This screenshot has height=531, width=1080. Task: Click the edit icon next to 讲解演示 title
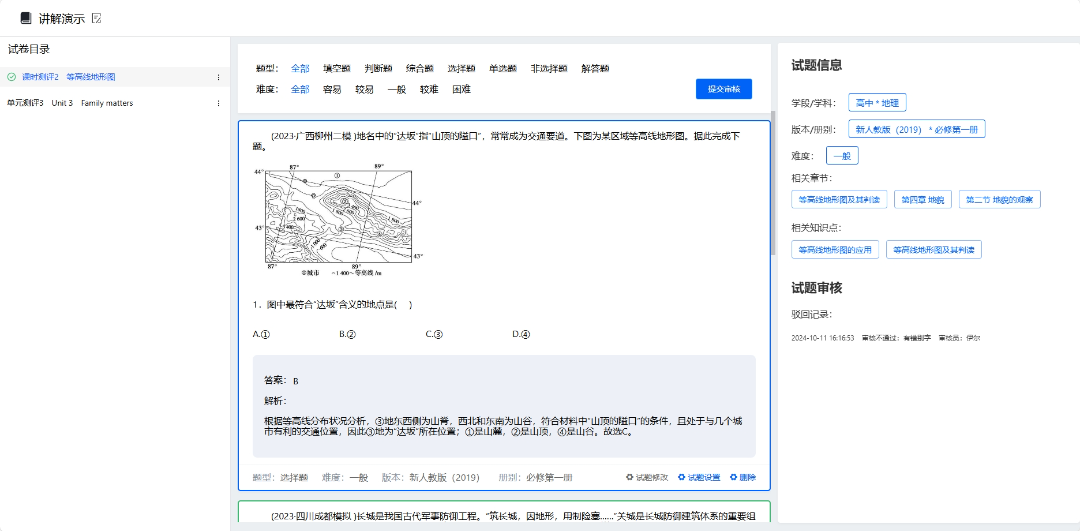(97, 19)
